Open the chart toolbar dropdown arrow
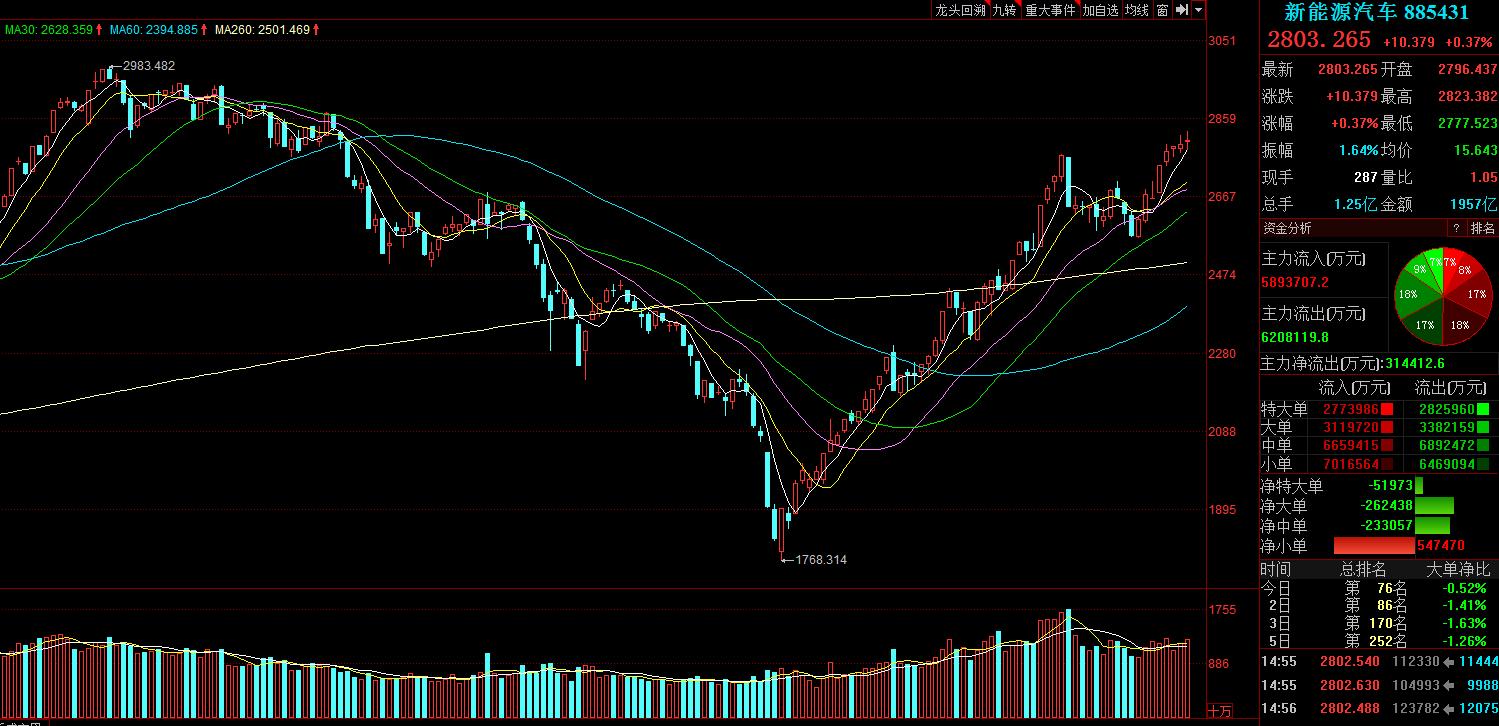Viewport: 1499px width, 726px height. click(1198, 10)
